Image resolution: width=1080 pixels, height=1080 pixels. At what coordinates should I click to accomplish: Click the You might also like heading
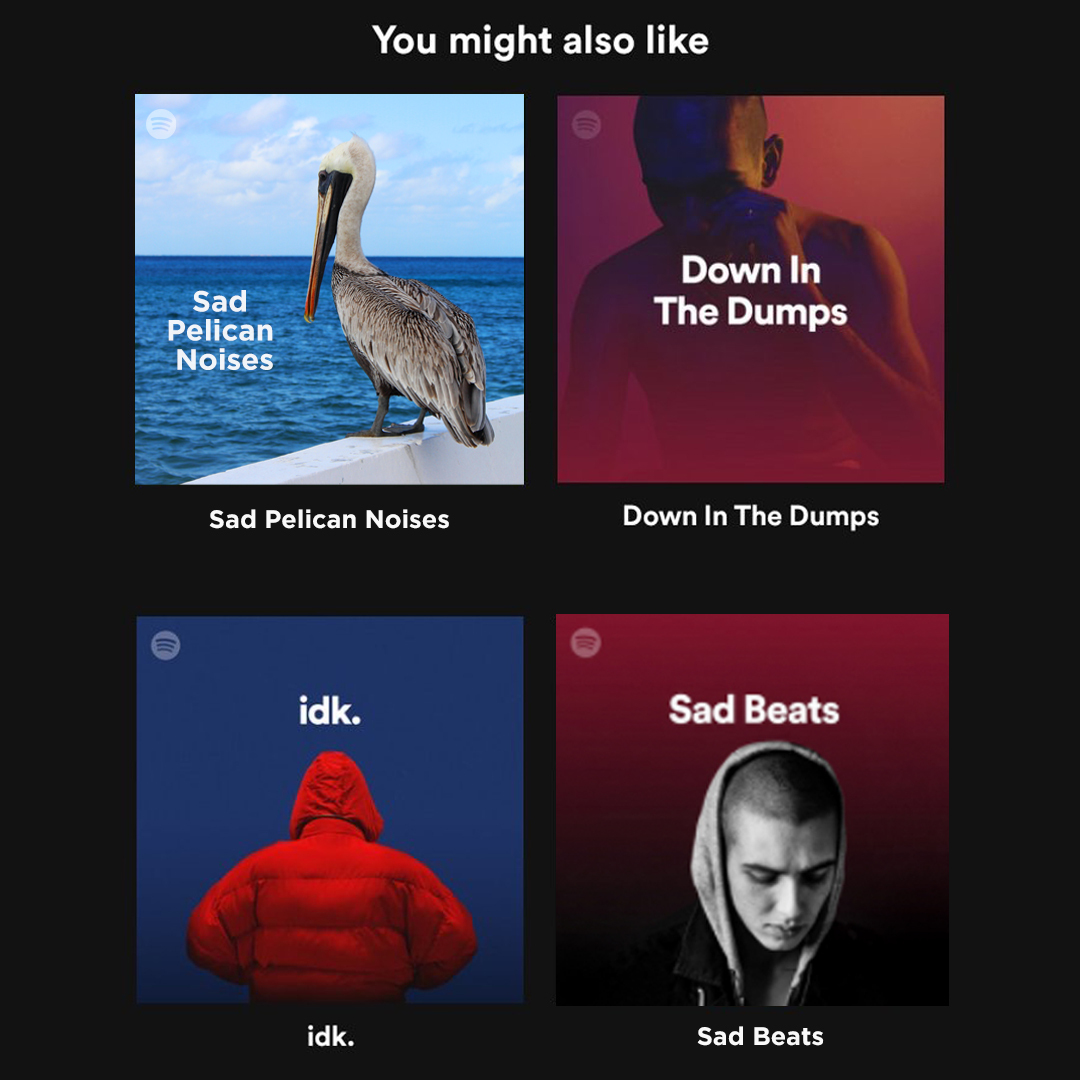click(x=541, y=41)
